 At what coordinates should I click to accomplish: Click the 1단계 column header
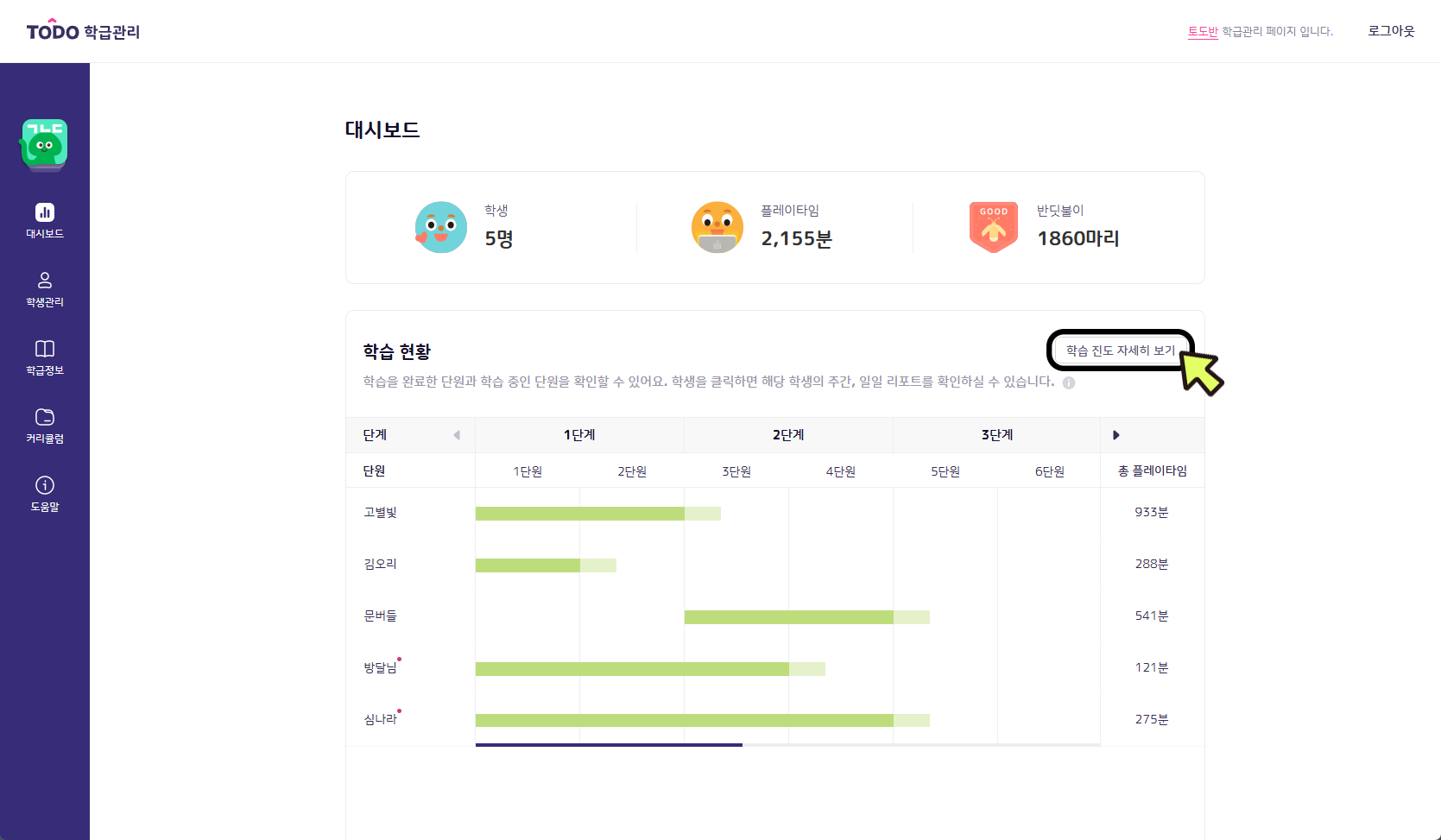click(x=579, y=435)
